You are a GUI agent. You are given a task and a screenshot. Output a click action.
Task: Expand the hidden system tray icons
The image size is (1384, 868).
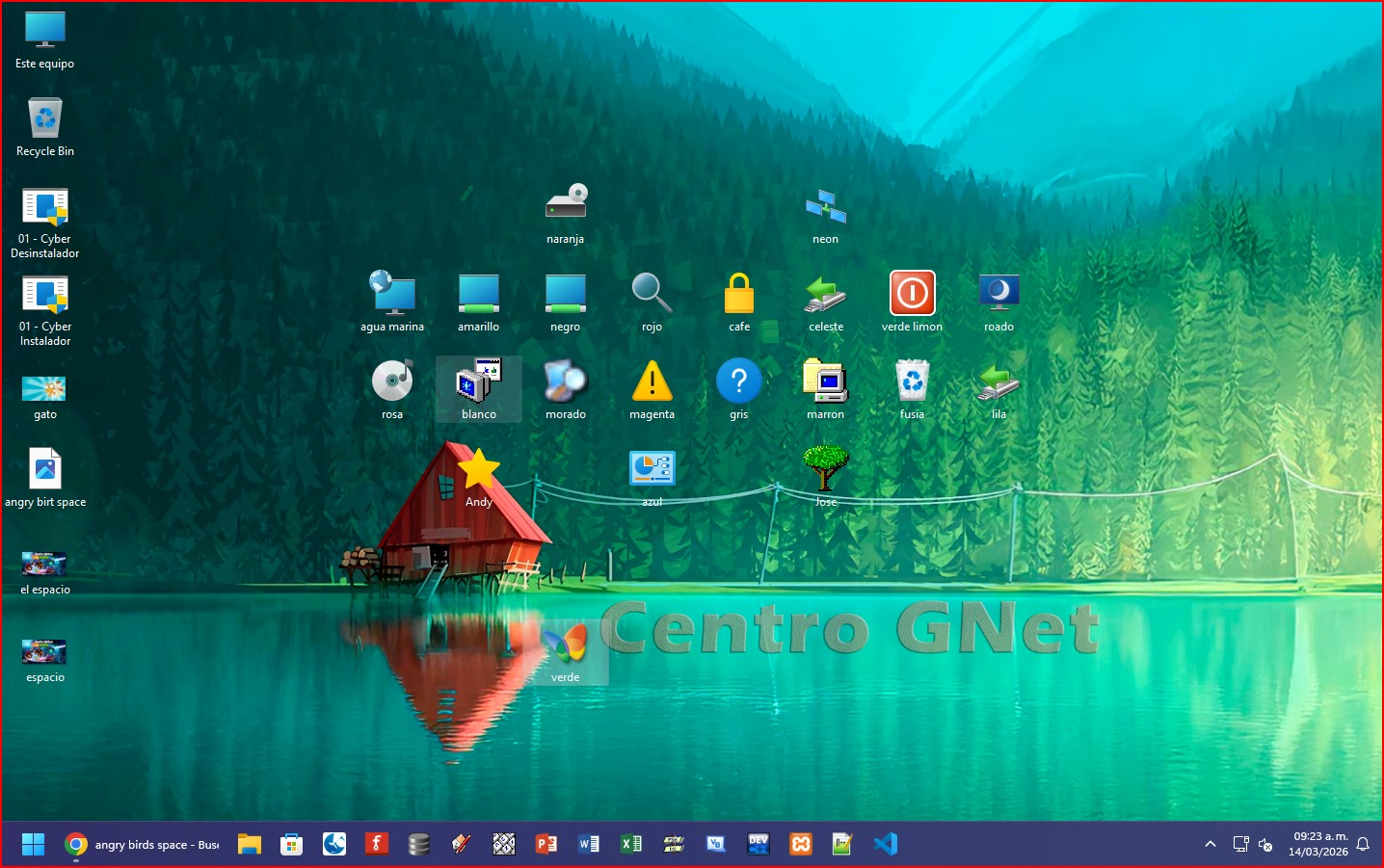click(x=1211, y=844)
